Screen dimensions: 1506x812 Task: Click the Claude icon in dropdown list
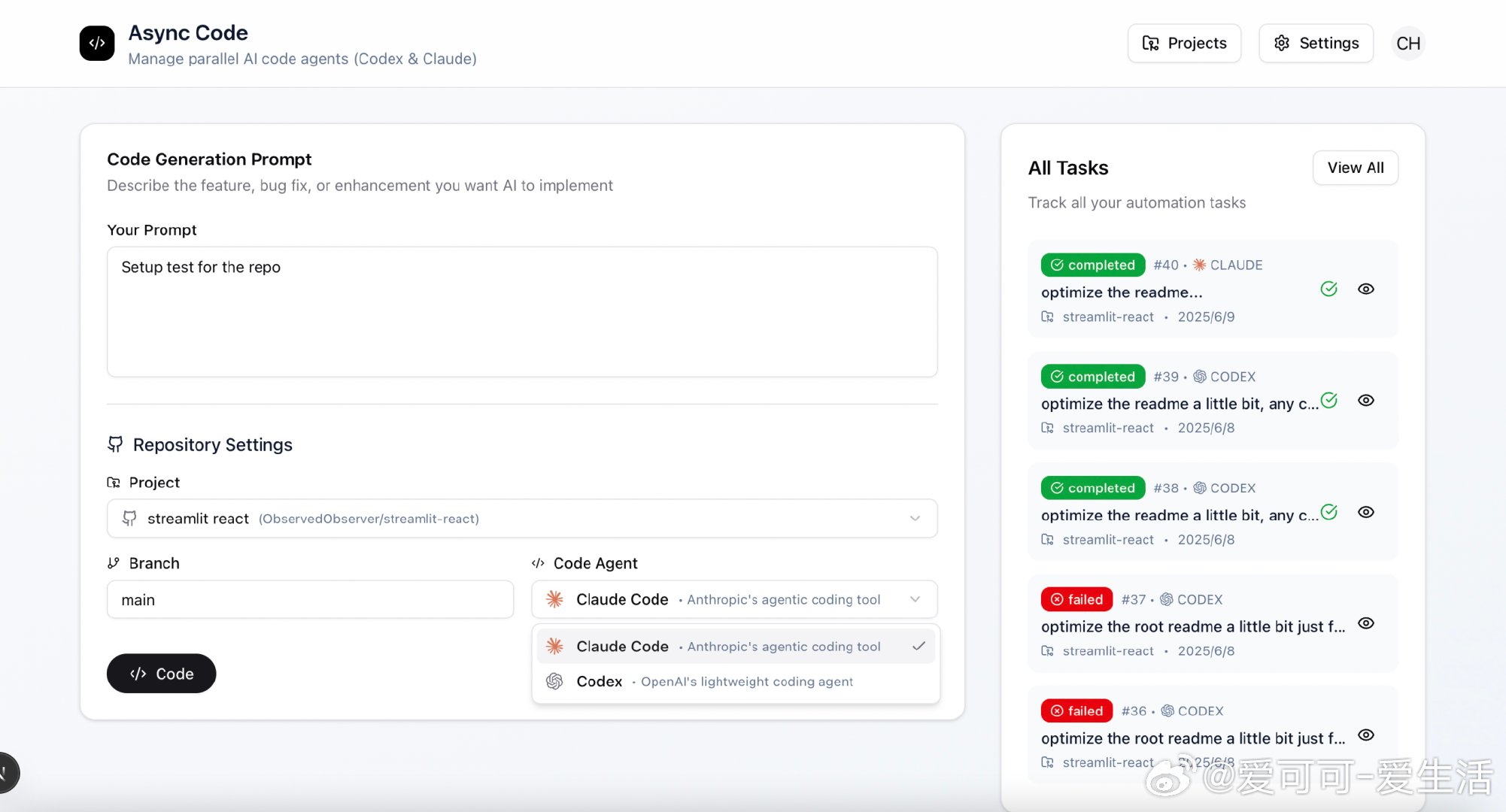pos(554,646)
